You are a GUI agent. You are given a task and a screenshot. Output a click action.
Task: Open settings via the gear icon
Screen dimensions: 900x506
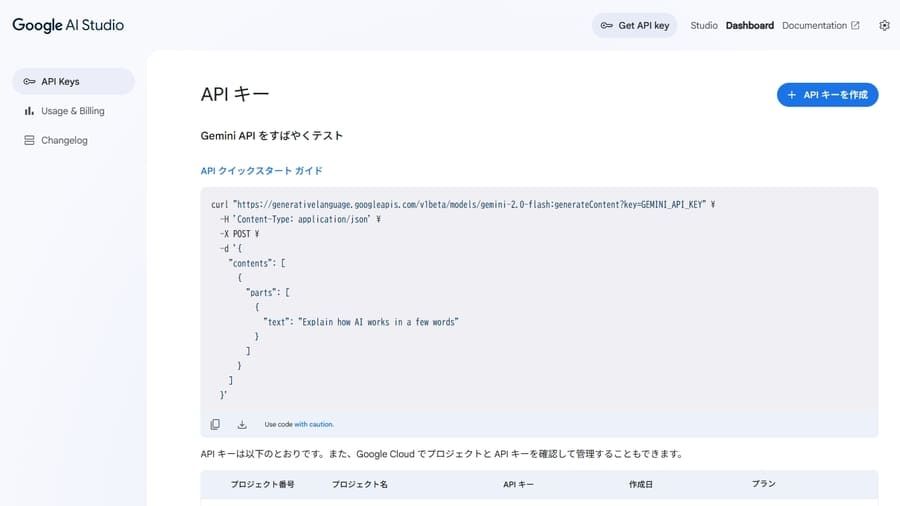point(884,25)
